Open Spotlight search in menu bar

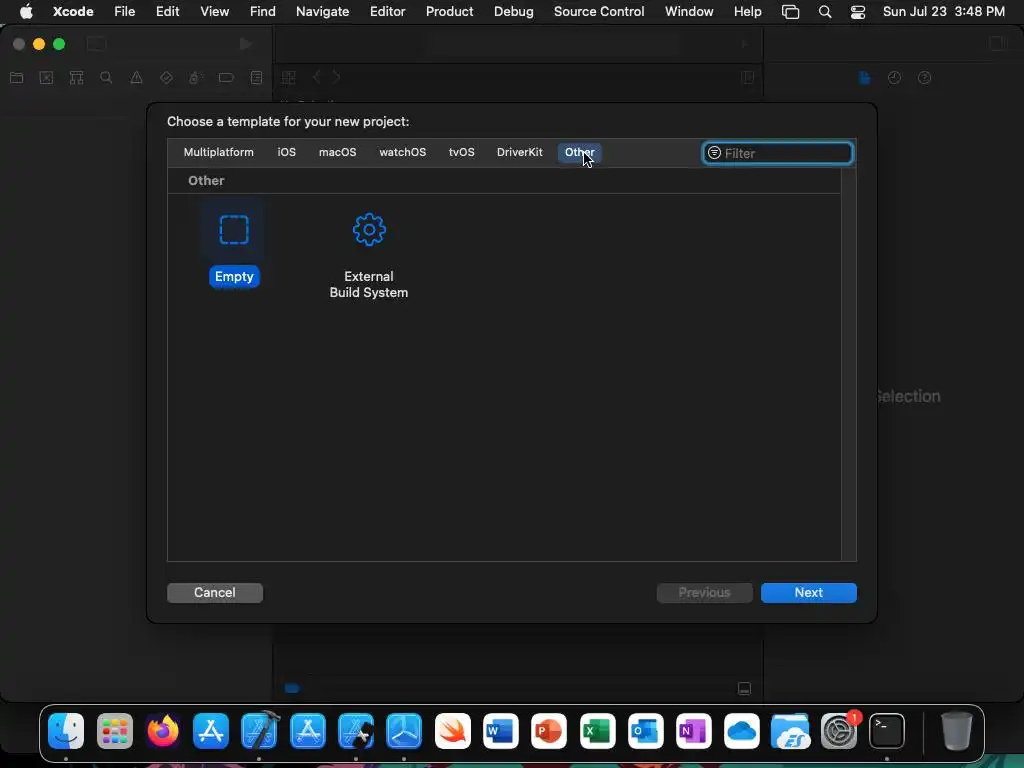pyautogui.click(x=825, y=12)
